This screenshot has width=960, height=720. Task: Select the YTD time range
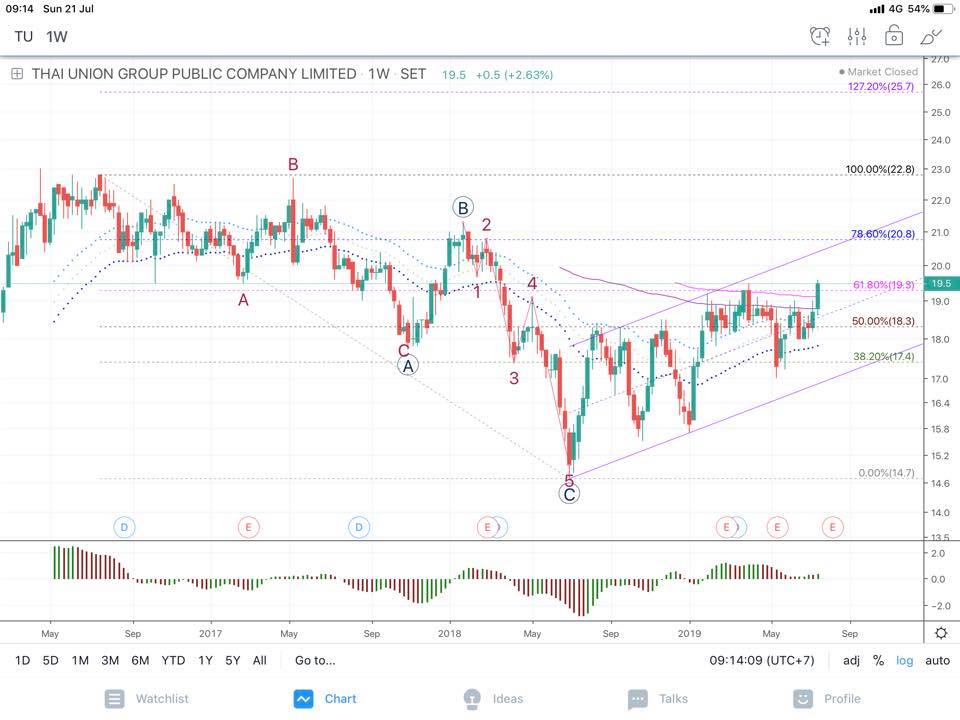(x=173, y=660)
